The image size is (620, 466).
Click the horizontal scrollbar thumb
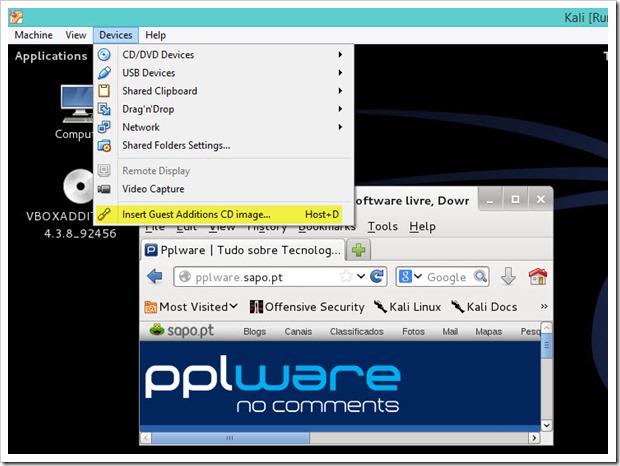point(231,438)
